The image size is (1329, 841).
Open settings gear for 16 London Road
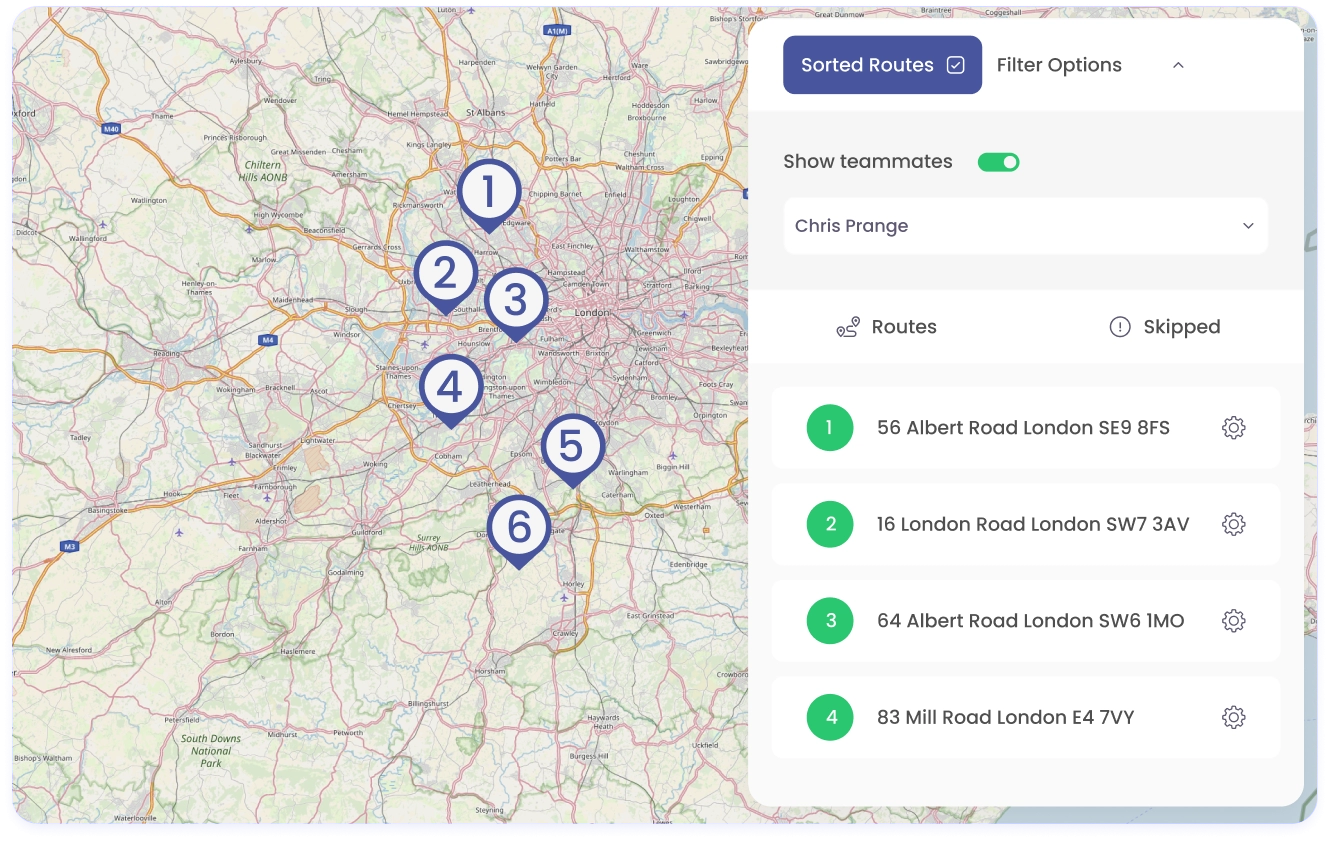[x=1233, y=524]
